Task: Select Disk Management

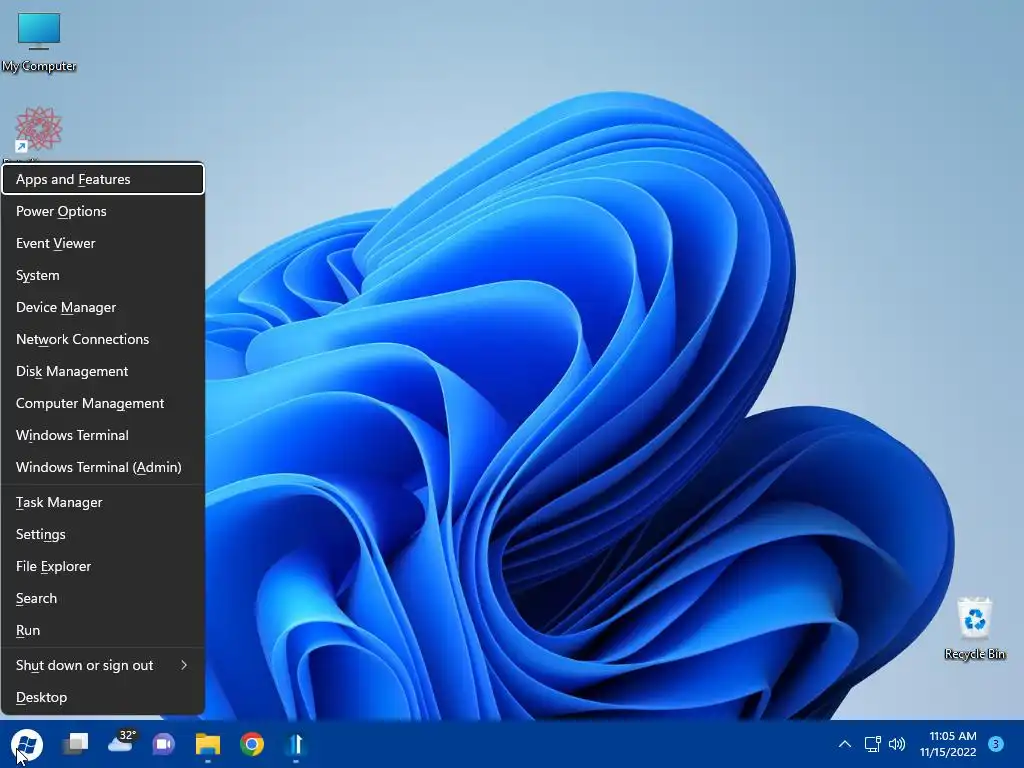Action: coord(103,371)
